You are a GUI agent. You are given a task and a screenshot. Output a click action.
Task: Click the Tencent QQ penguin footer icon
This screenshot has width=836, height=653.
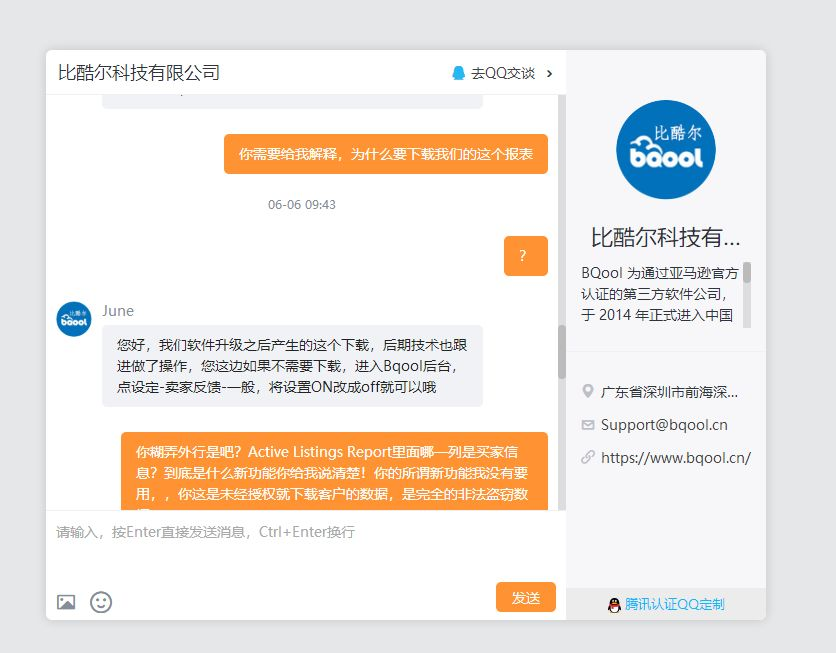pos(614,605)
